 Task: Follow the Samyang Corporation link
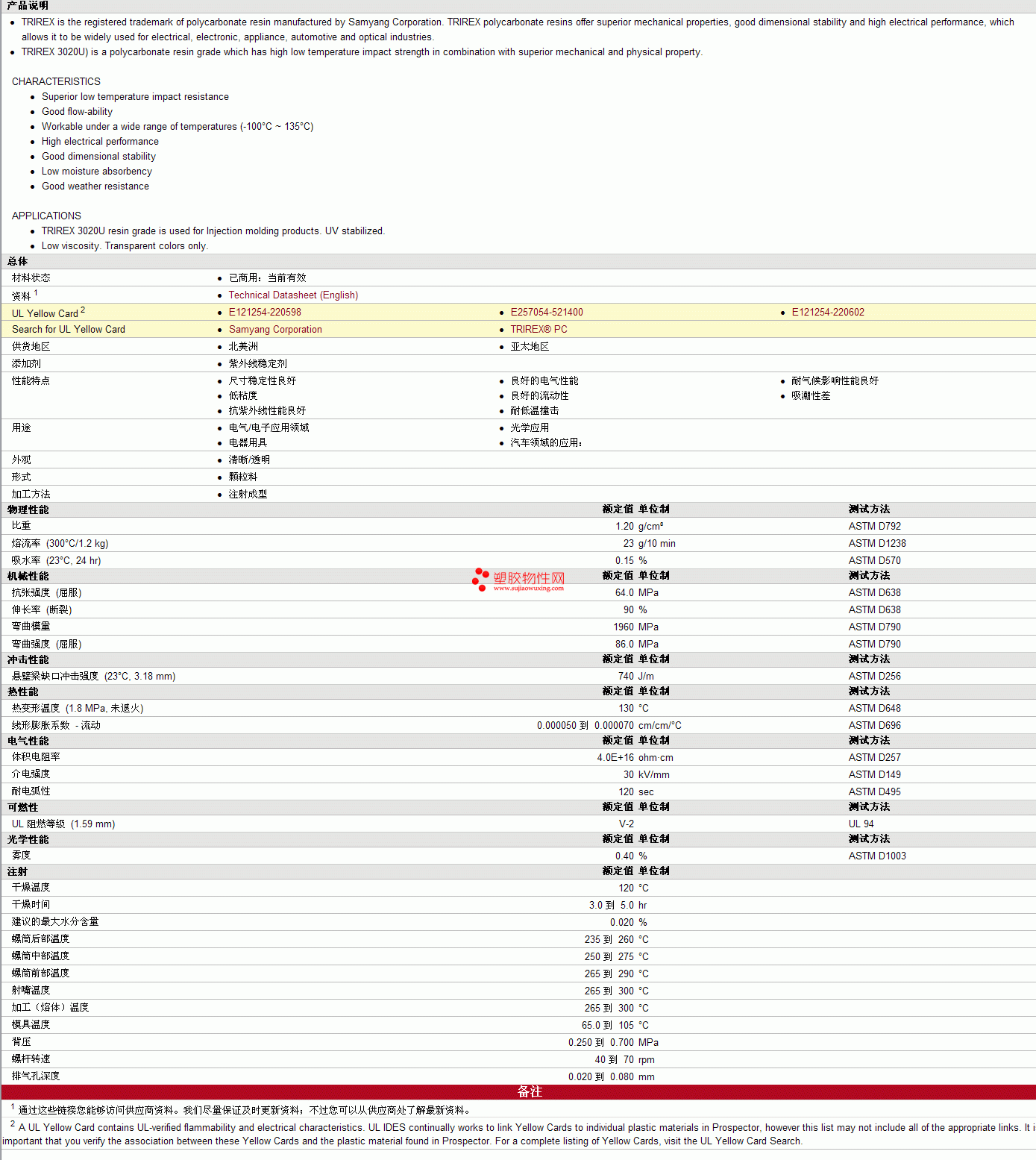[275, 330]
